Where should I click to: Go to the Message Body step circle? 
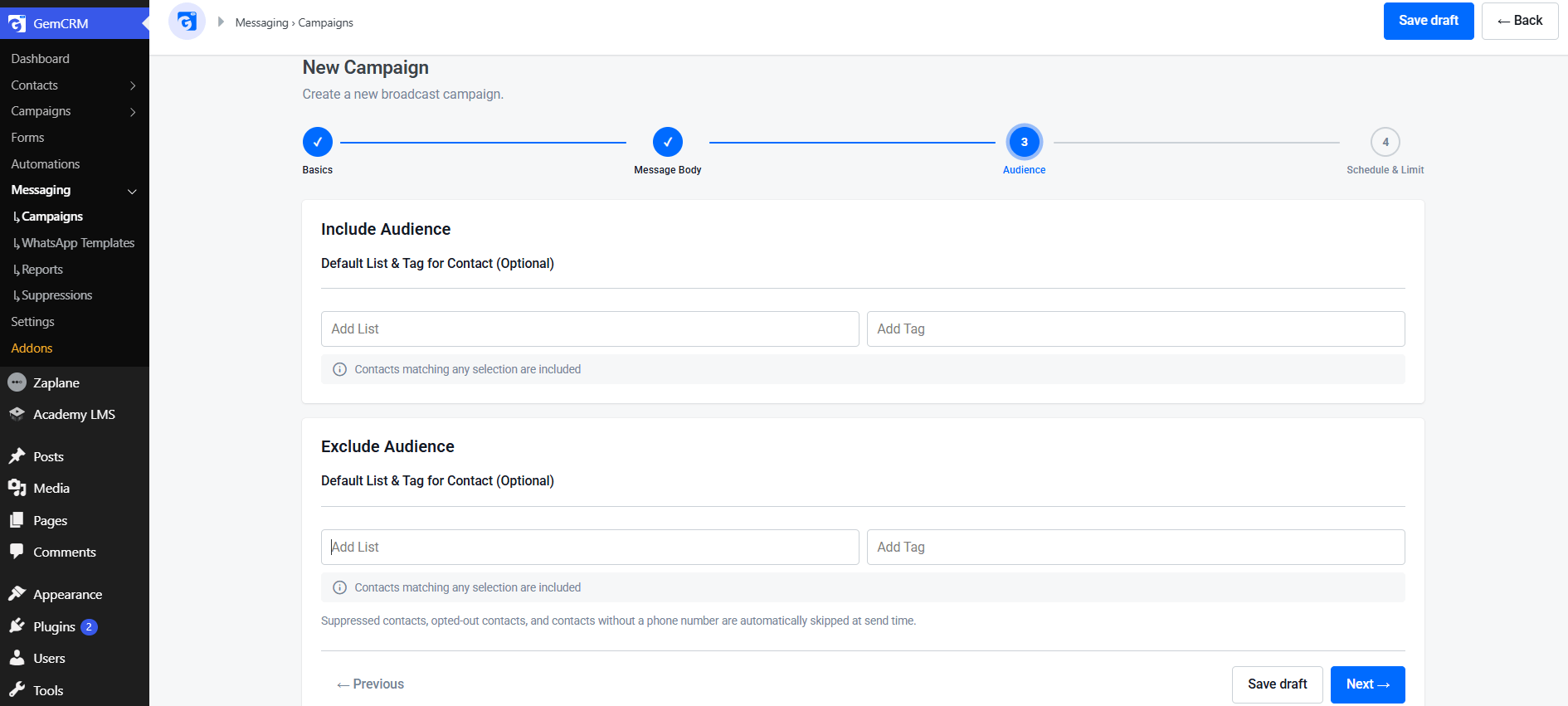click(668, 142)
